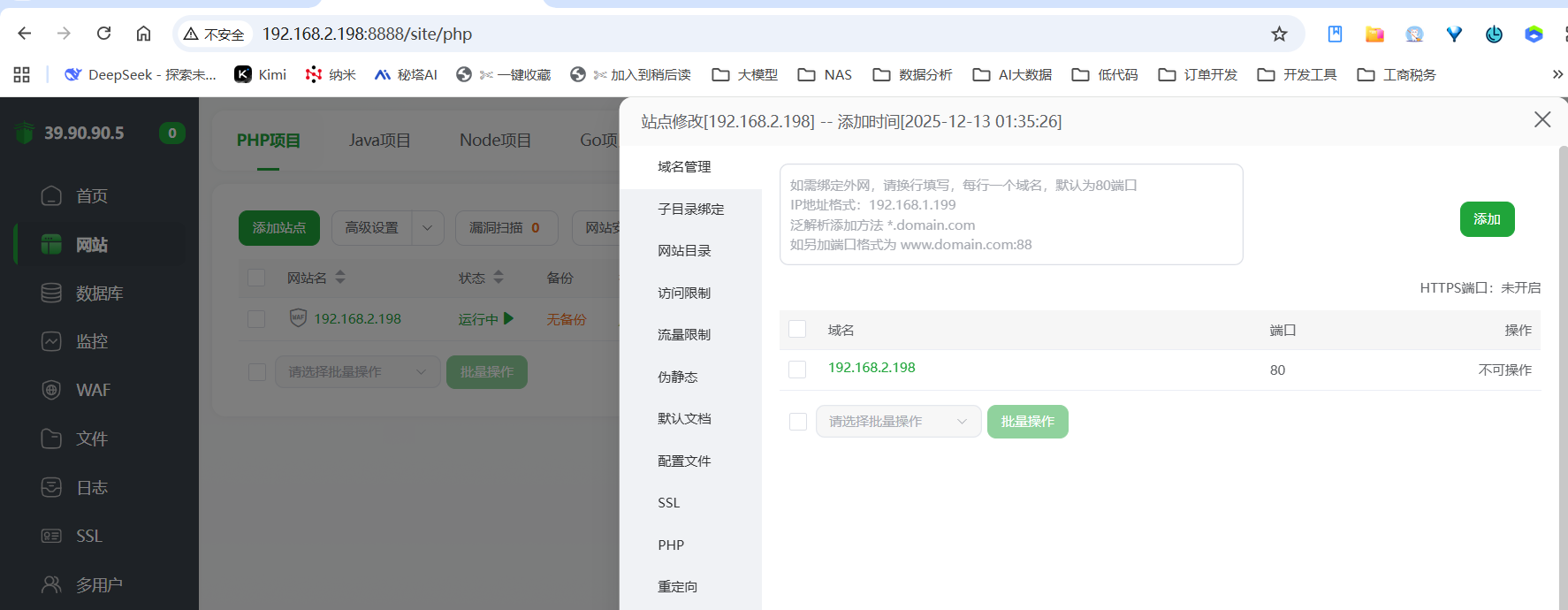Expand the arrow next to 高级设置
The height and width of the screenshot is (610, 1568).
428,228
